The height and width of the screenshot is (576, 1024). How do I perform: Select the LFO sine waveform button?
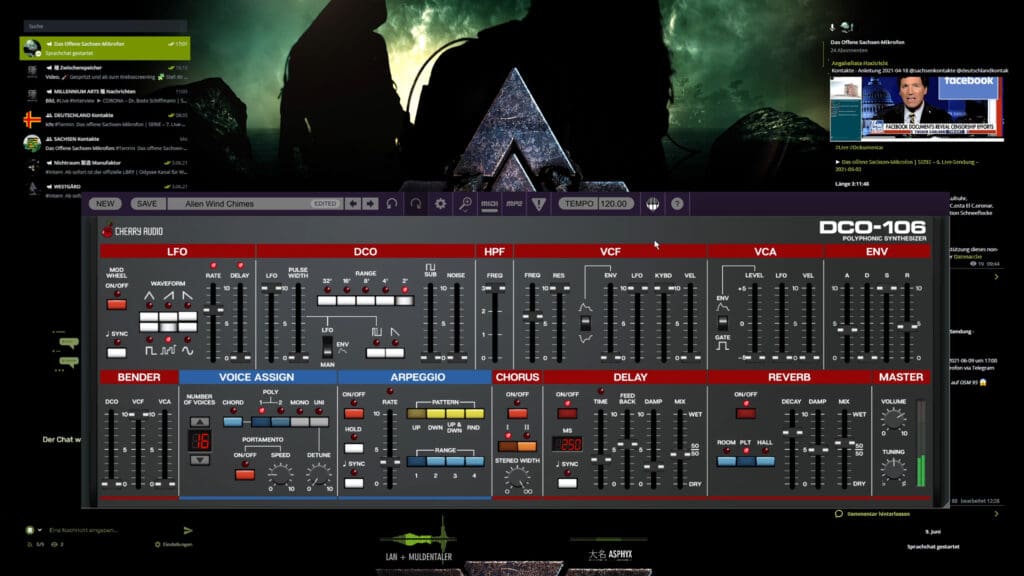pos(187,327)
